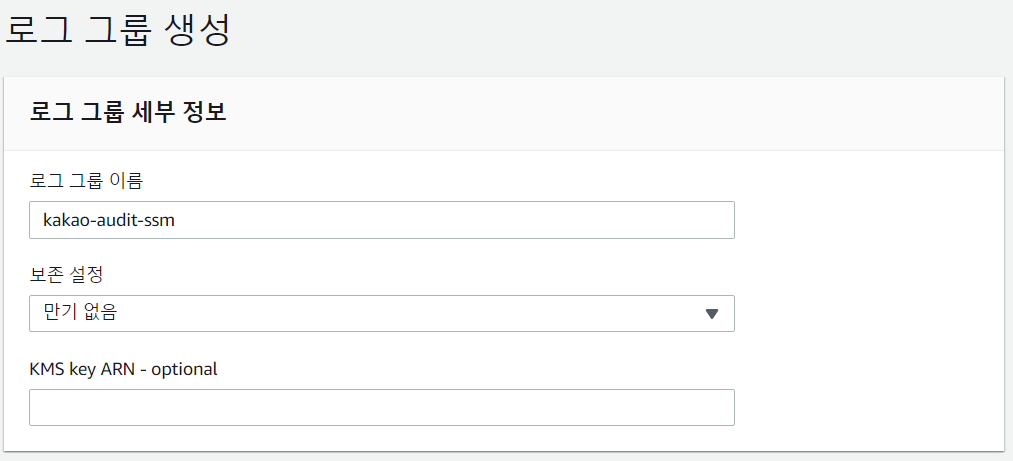Click the kakao-audit-ssm text in name field
This screenshot has width=1013, height=461.
109,220
